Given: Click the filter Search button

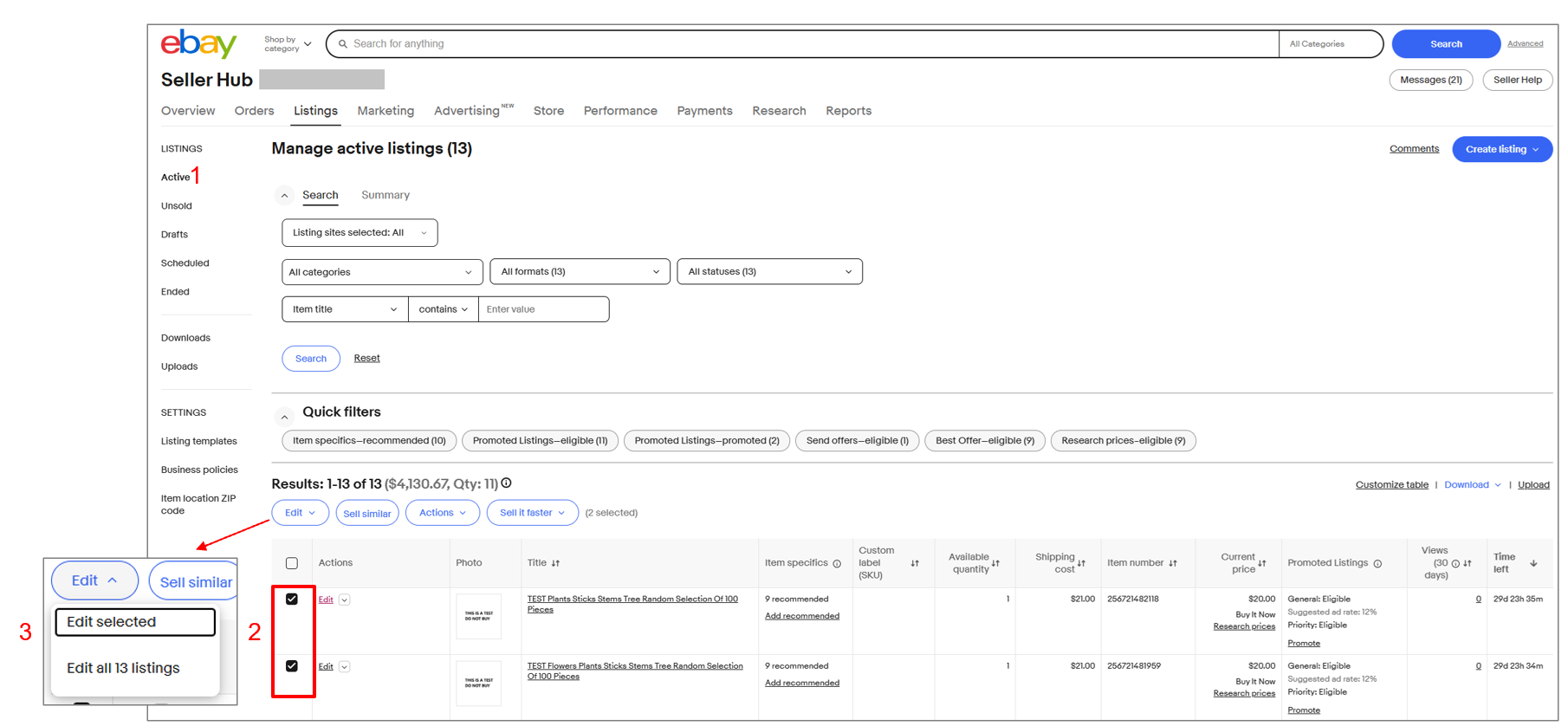Looking at the screenshot, I should tap(311, 359).
